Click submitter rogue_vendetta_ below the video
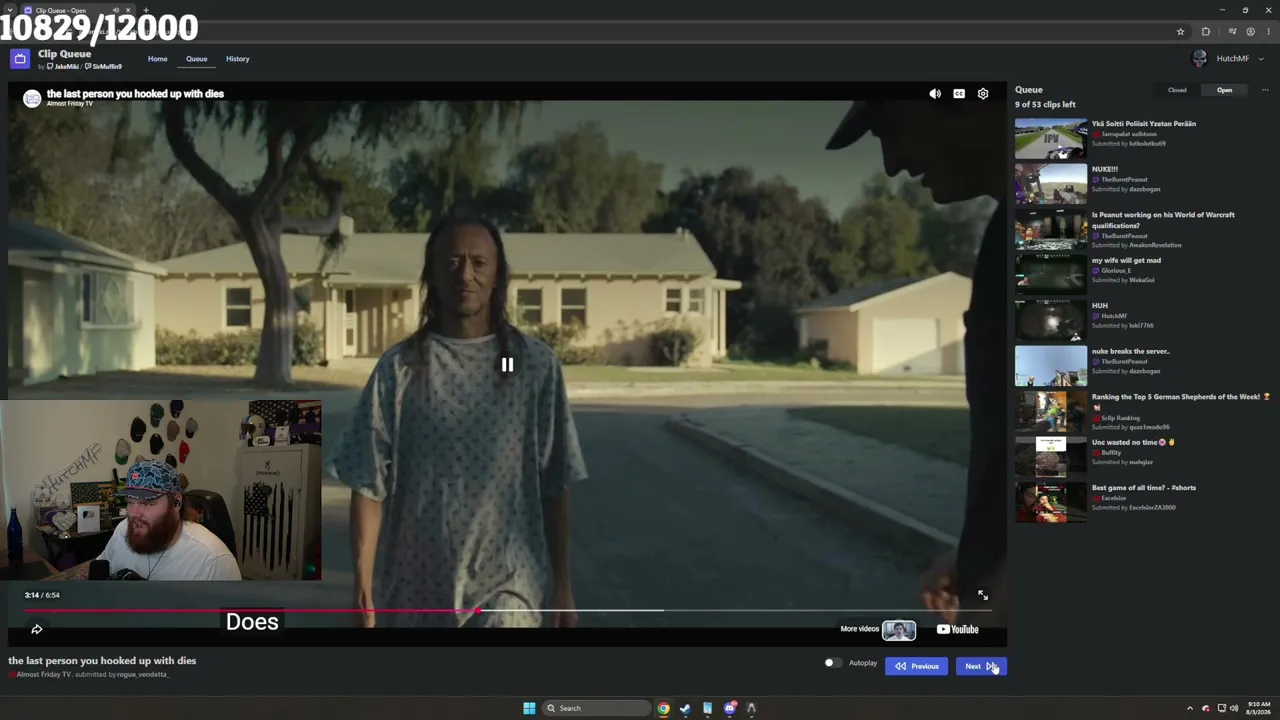The width and height of the screenshot is (1280, 720). coord(143,675)
